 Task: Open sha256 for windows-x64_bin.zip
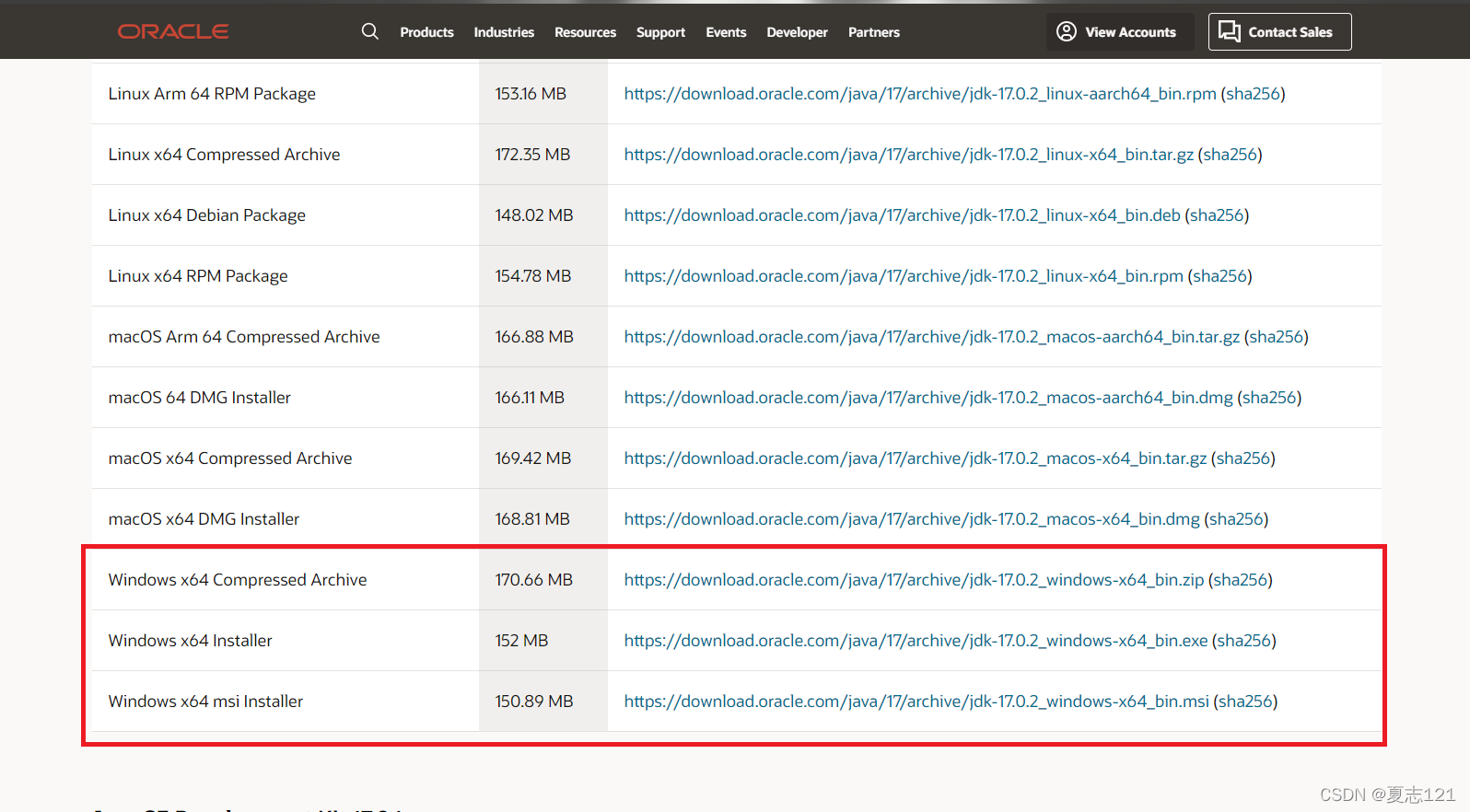point(1240,580)
